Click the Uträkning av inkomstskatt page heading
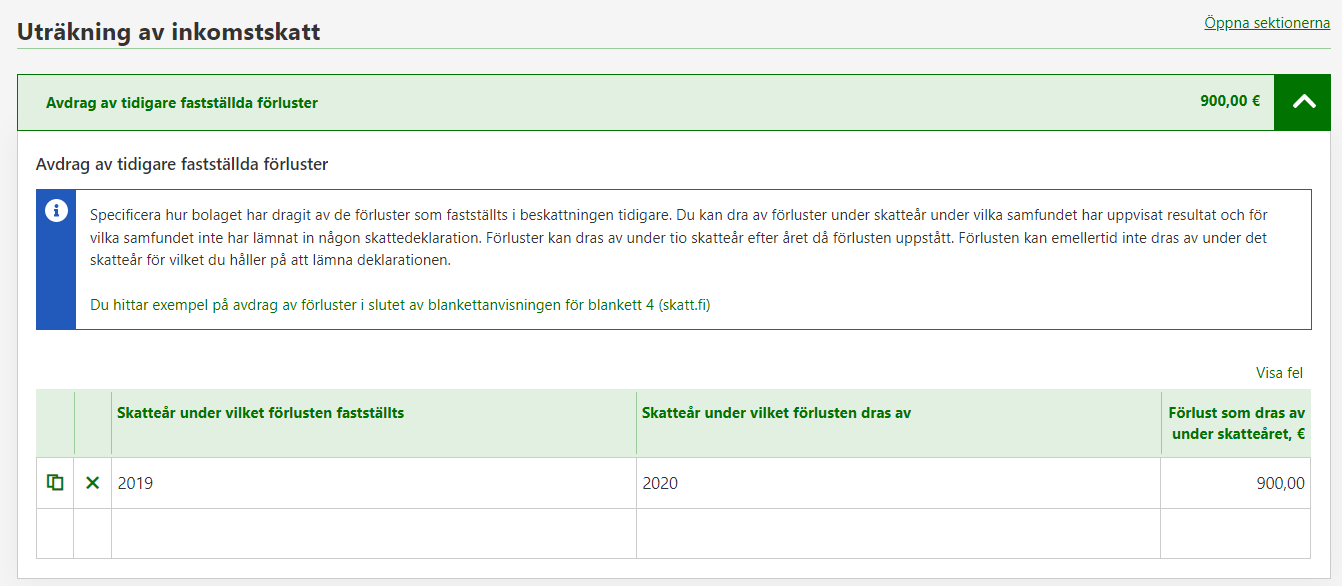Viewport: 1342px width, 586px height. coord(169,31)
